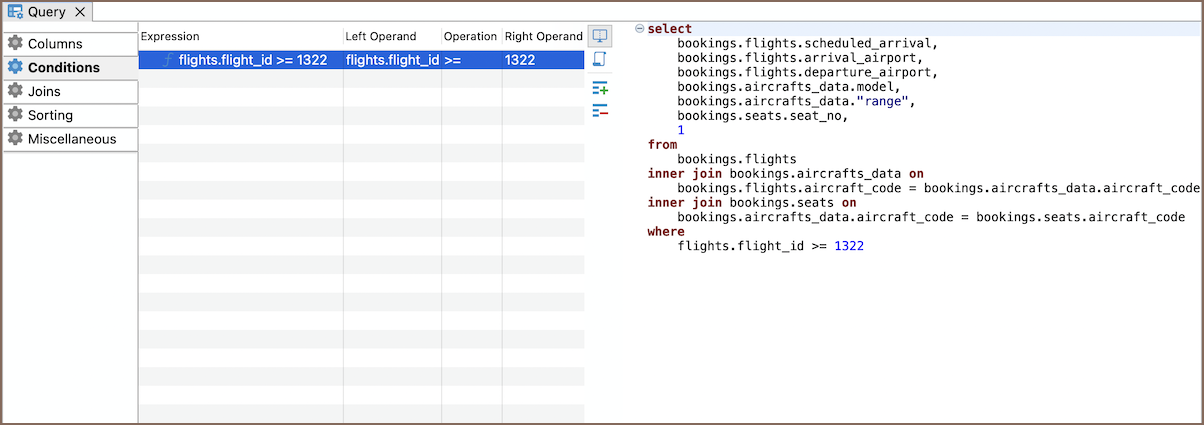This screenshot has height=425, width=1204.
Task: Collapse the select statement in SQL editor
Action: [639, 29]
